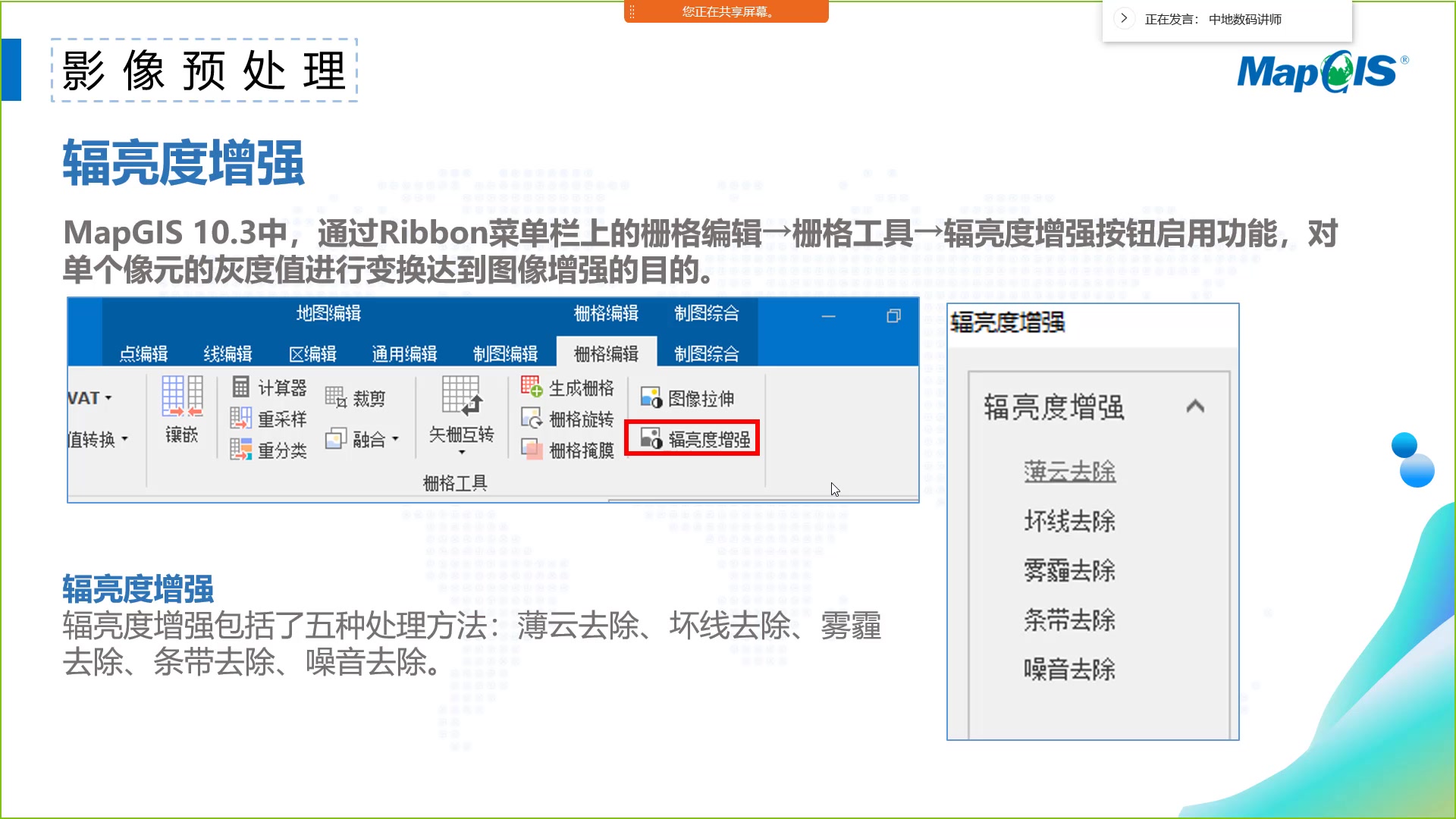Image resolution: width=1456 pixels, height=819 pixels.
Task: Open the 通用编辑 ribbon tab
Action: [x=404, y=353]
